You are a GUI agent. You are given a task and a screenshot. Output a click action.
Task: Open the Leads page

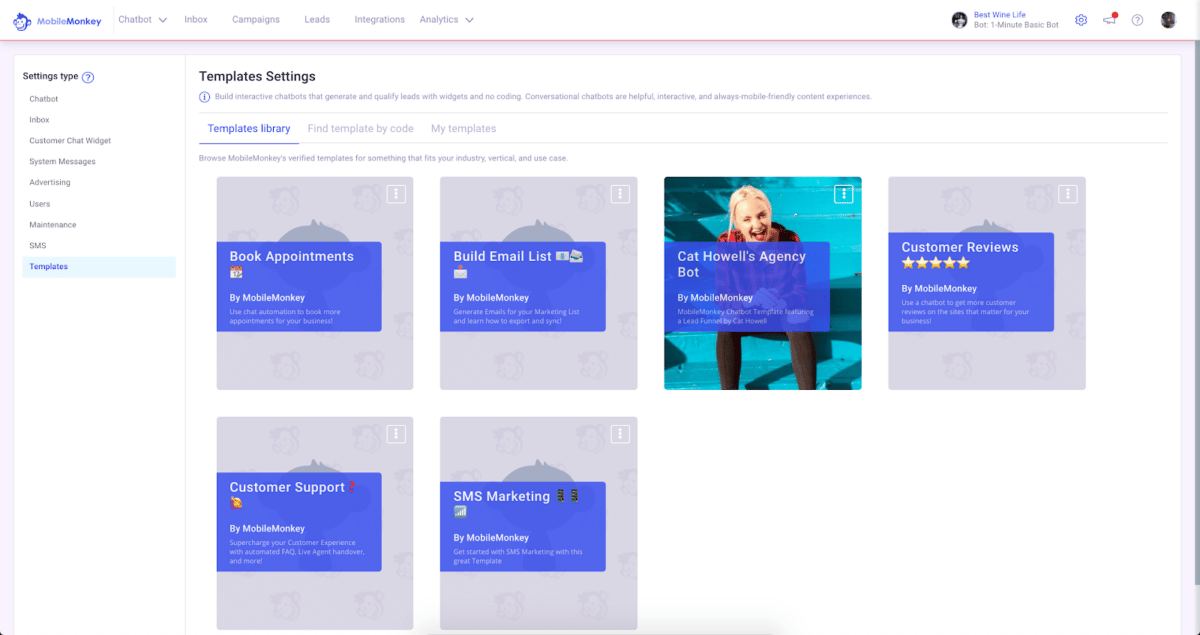(x=317, y=20)
